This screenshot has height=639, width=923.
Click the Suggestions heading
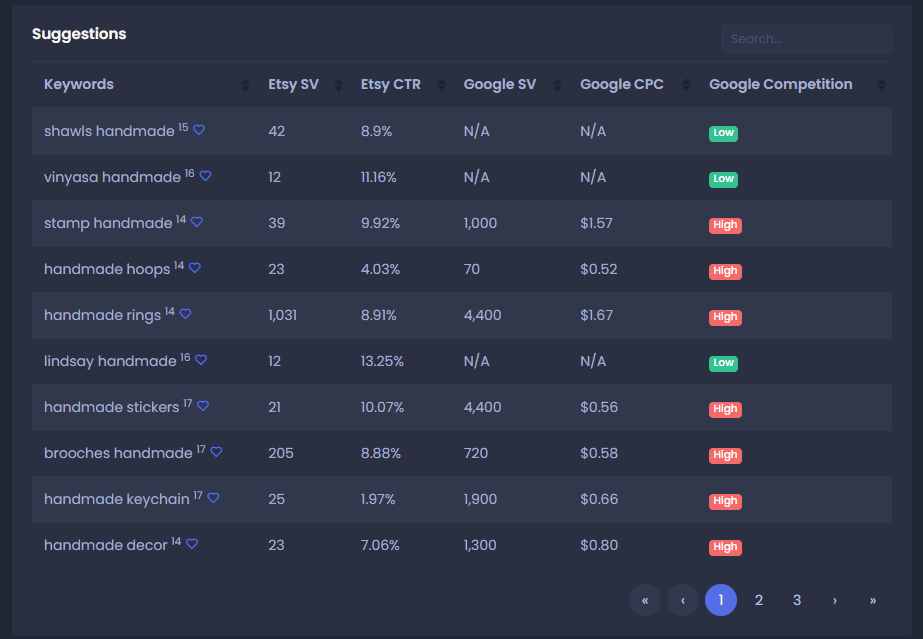pyautogui.click(x=79, y=34)
